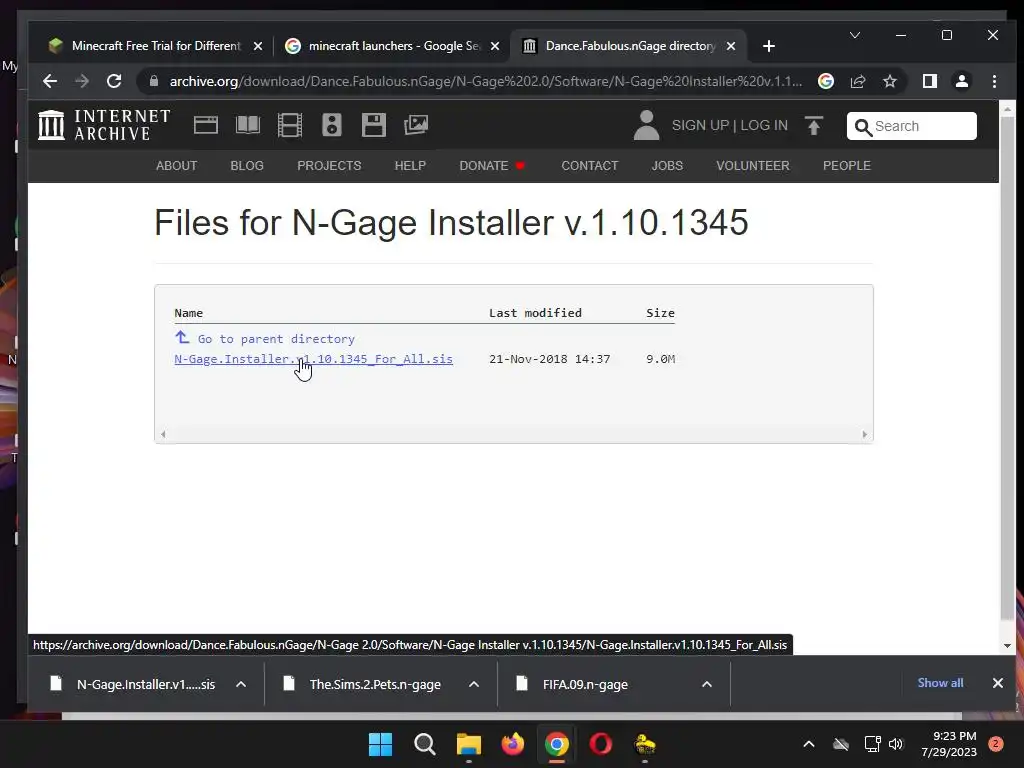Open the Web (Wayback) icon
Image resolution: width=1024 pixels, height=768 pixels.
click(206, 125)
